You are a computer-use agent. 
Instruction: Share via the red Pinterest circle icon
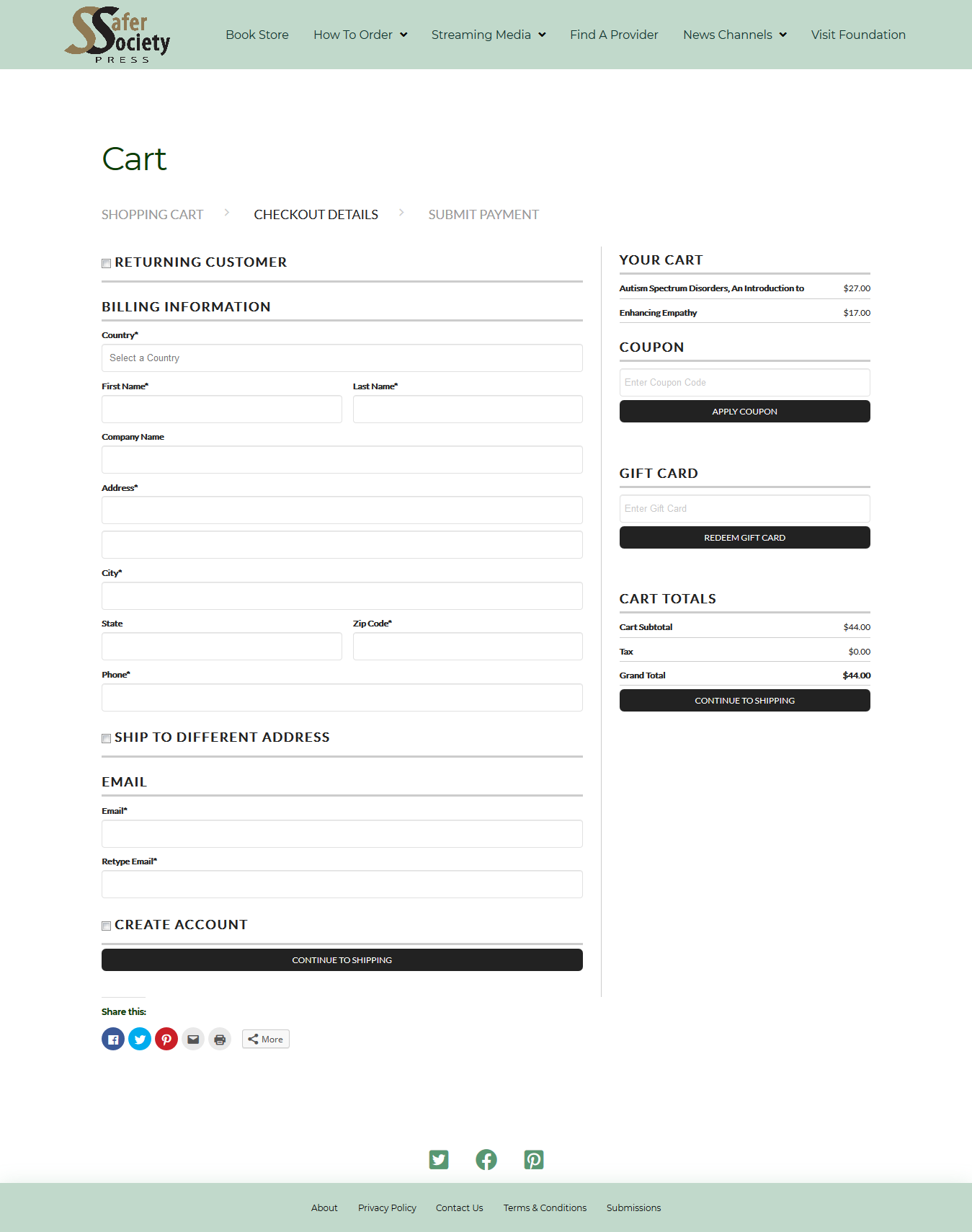pyautogui.click(x=166, y=1039)
